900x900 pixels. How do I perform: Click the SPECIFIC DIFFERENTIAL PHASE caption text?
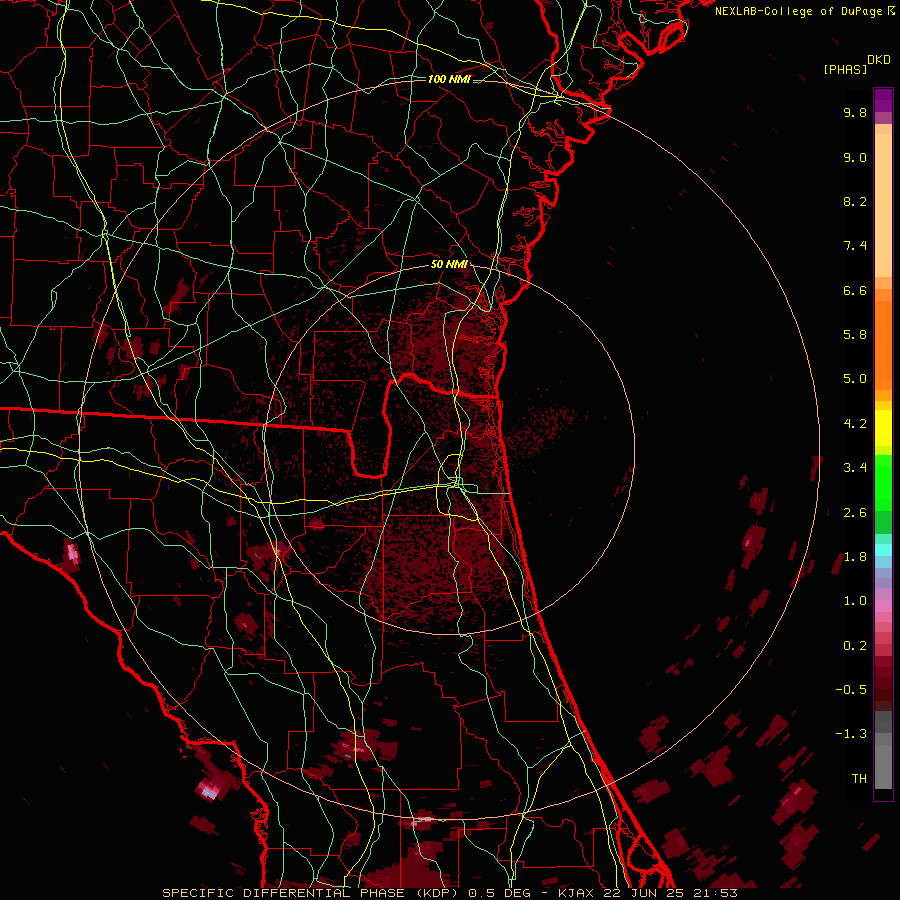coord(284,893)
